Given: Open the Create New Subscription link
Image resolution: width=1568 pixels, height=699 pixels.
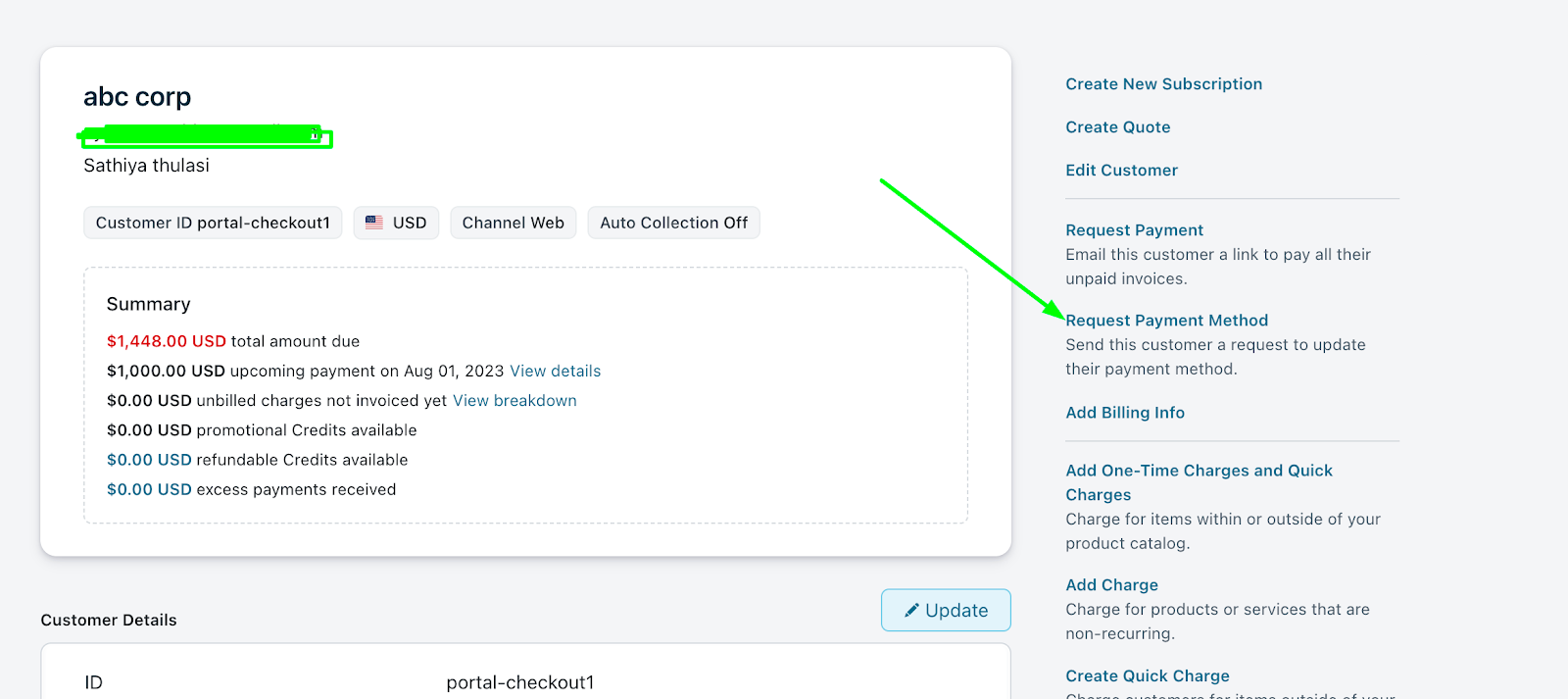Looking at the screenshot, I should pyautogui.click(x=1163, y=84).
